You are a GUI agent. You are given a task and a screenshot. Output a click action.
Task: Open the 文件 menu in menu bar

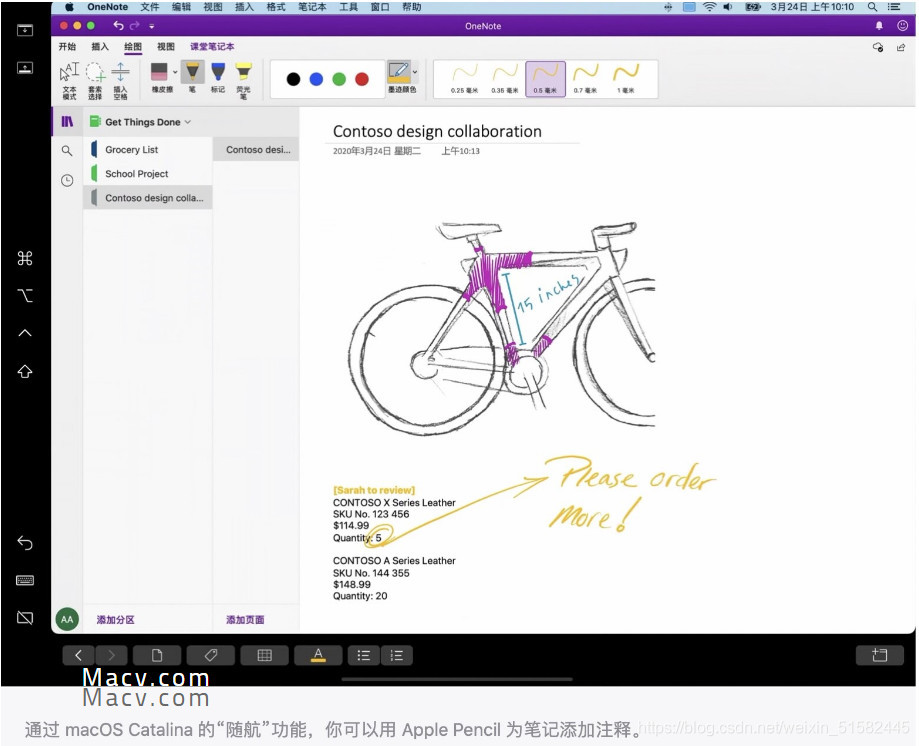(x=150, y=7)
